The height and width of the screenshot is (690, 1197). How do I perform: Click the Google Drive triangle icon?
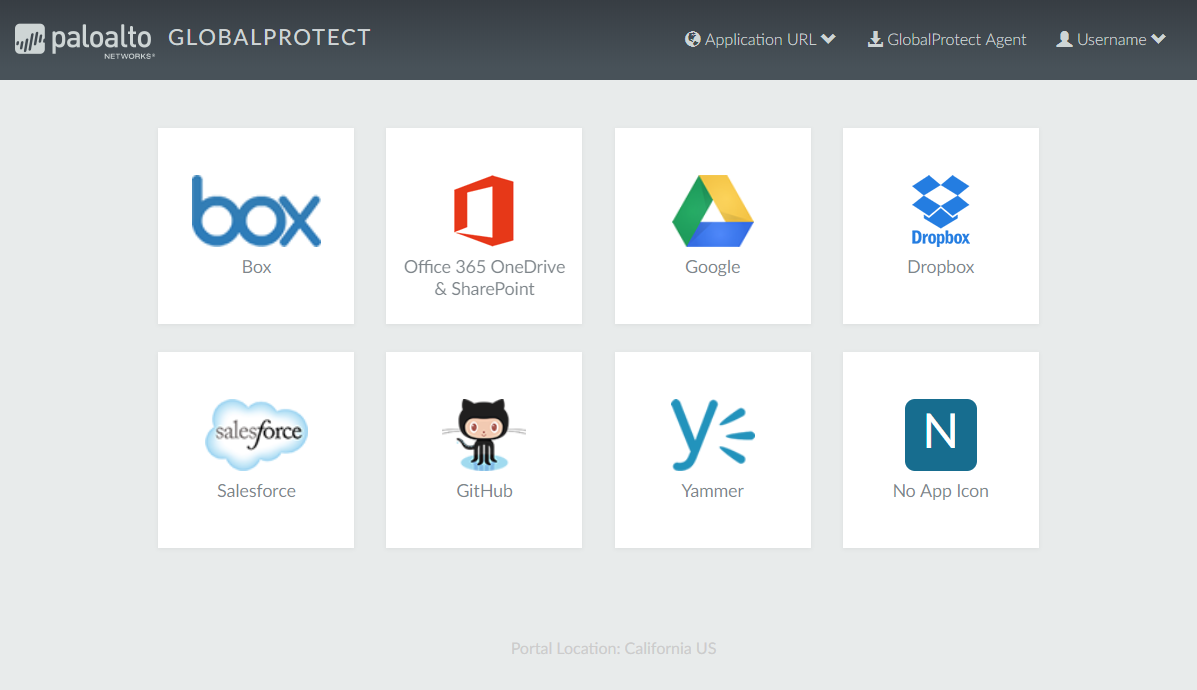(712, 211)
